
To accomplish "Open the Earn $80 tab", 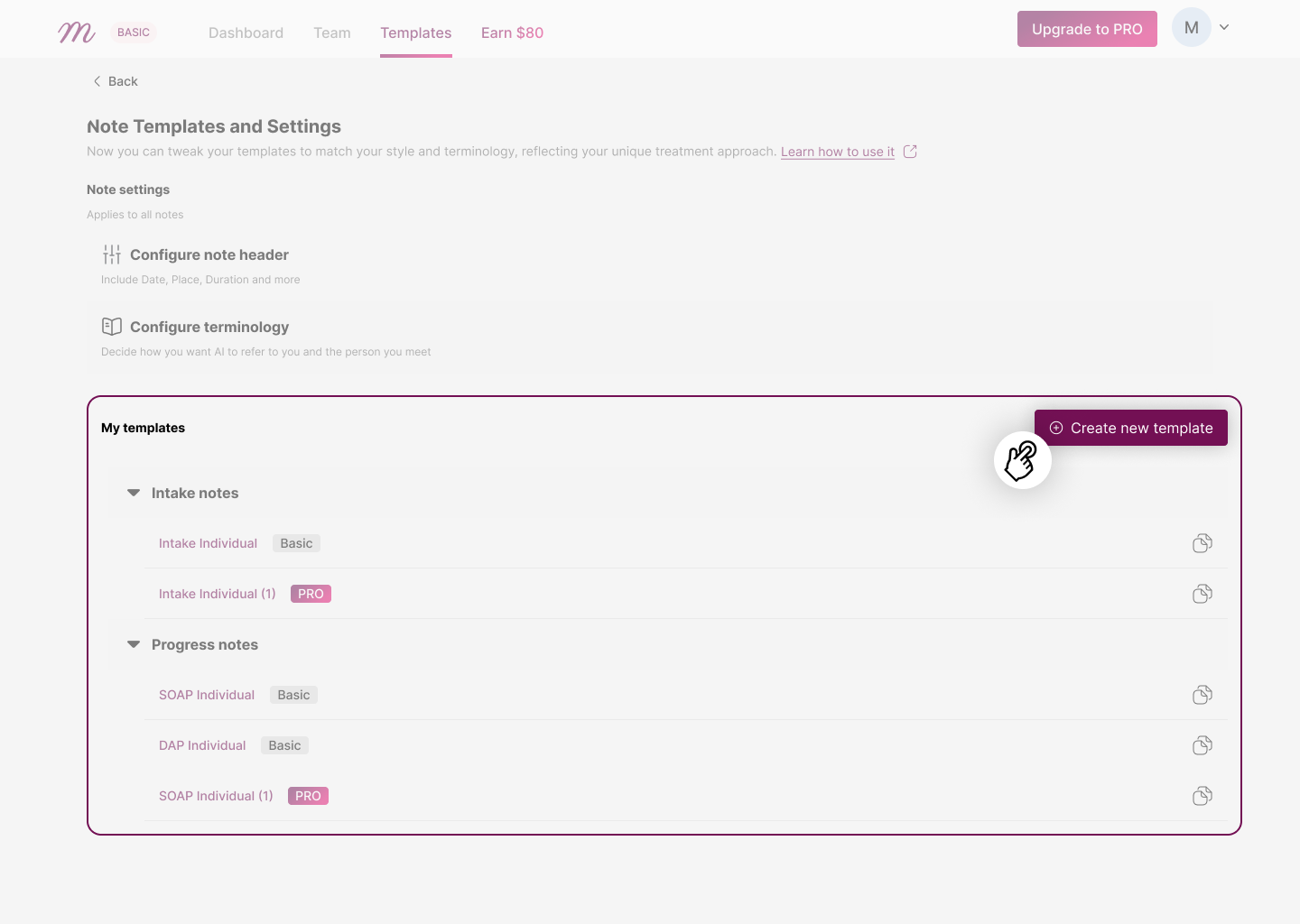I will (x=512, y=32).
